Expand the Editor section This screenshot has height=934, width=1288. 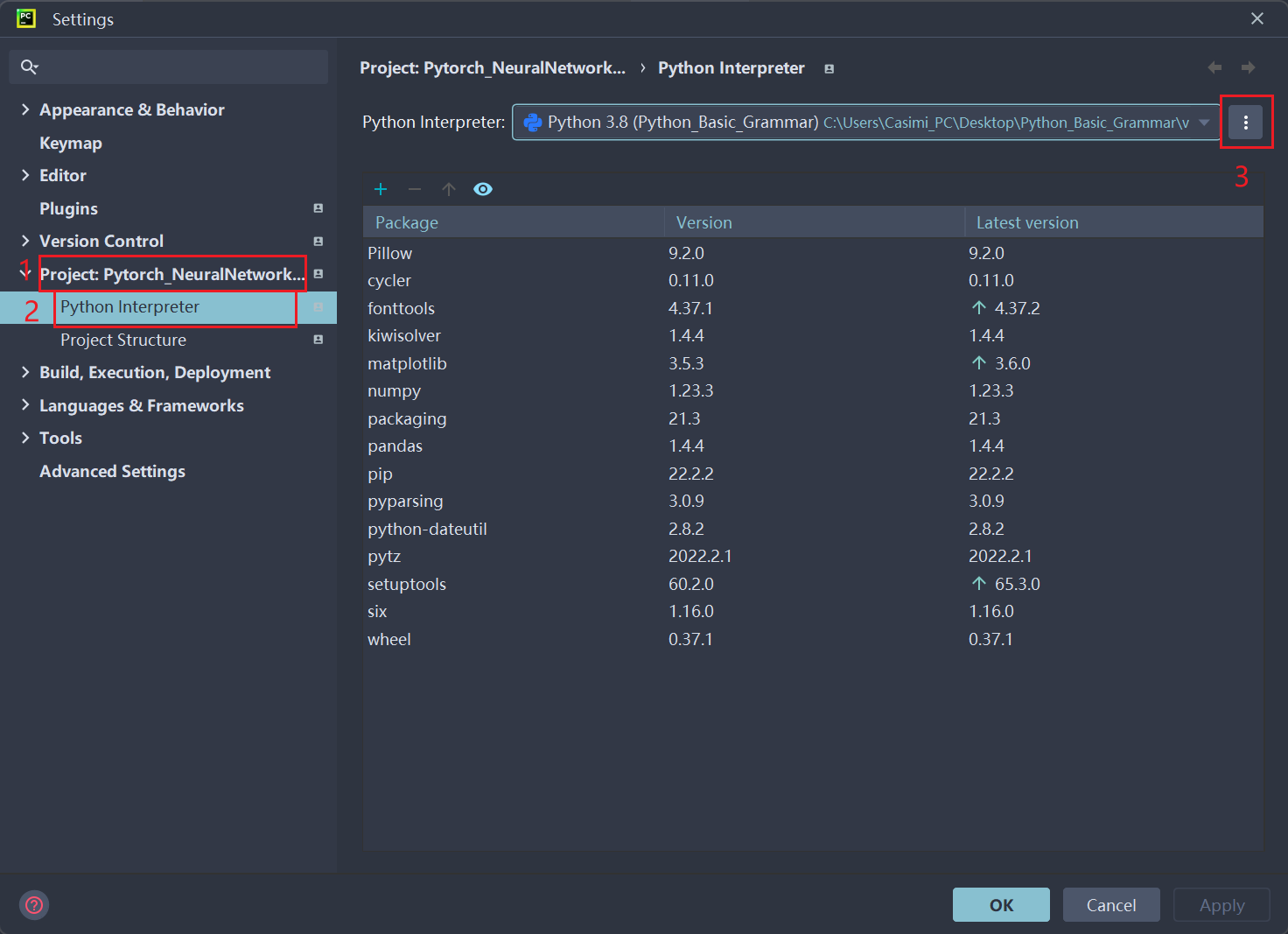25,175
